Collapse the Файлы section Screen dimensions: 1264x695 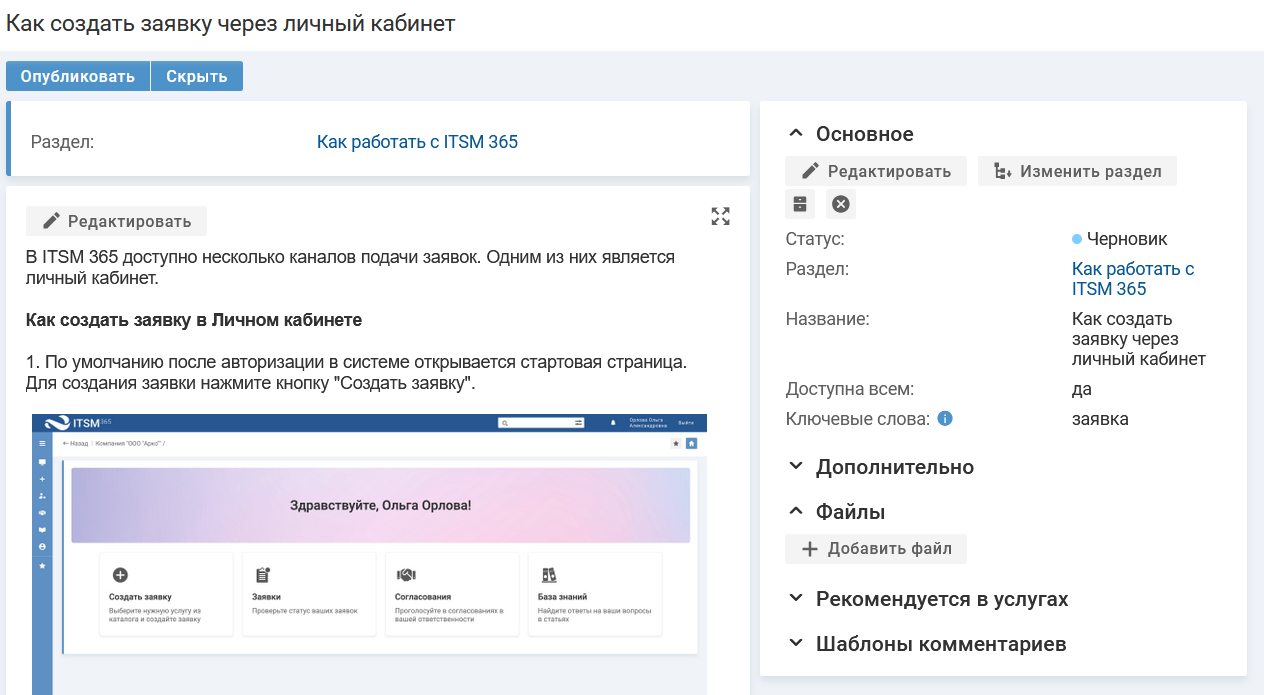796,512
